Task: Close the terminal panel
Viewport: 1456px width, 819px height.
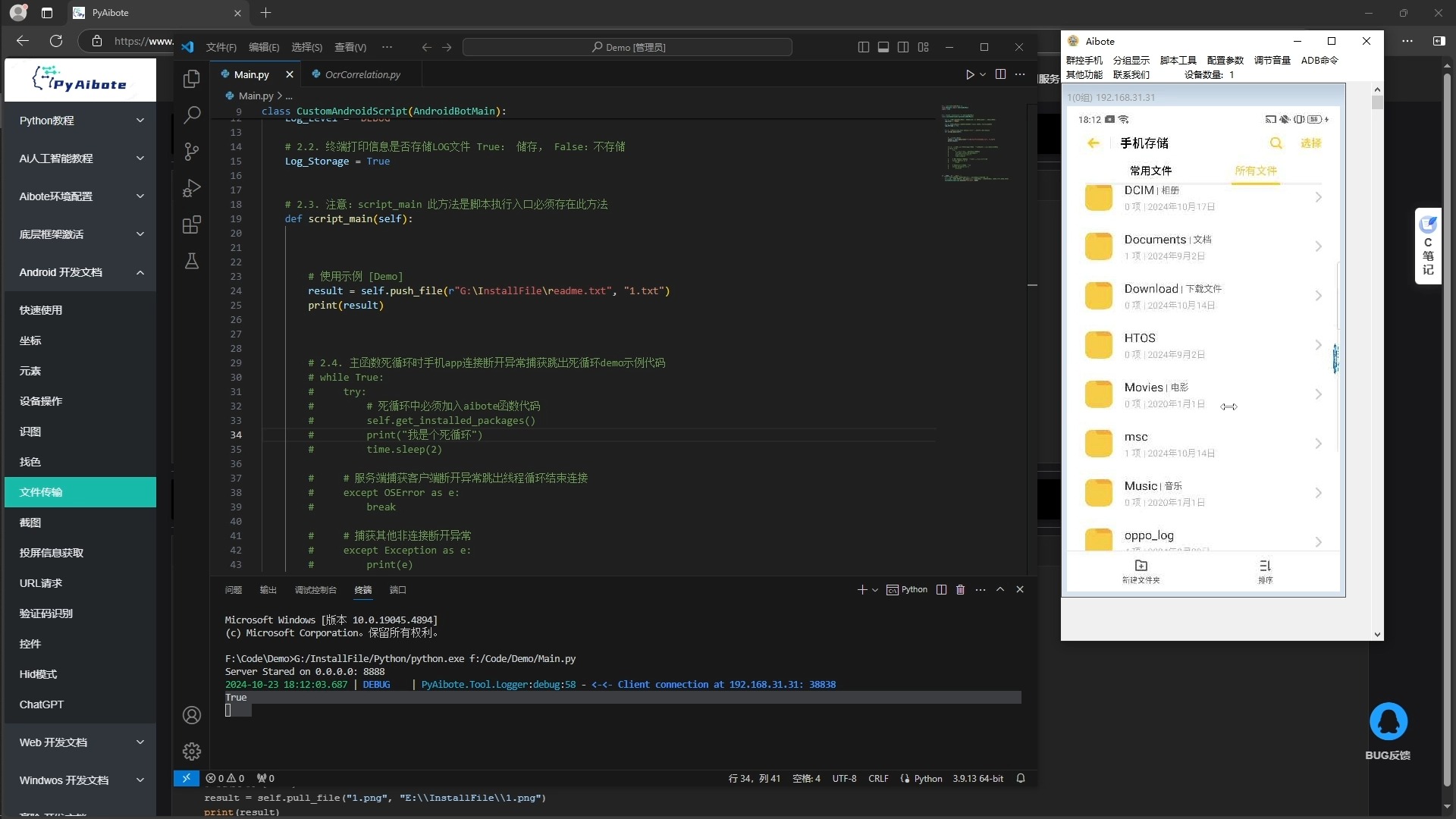Action: pos(1020,589)
